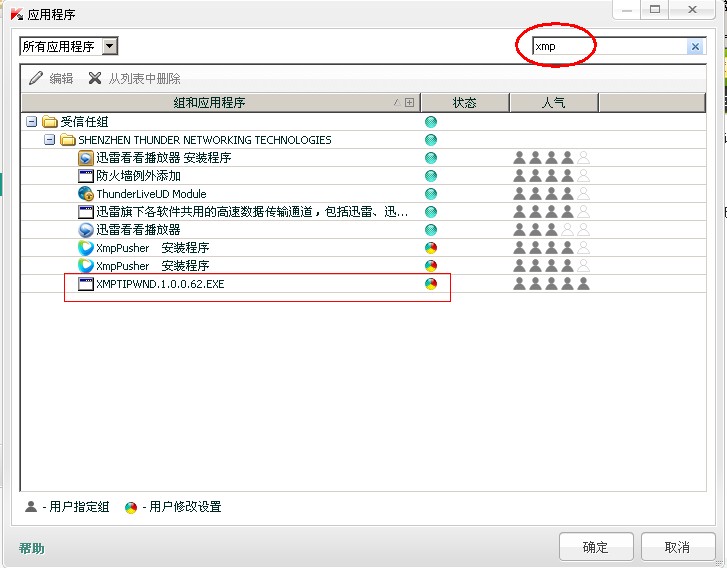Open the 所有应用程序 filter dropdown

coord(110,46)
